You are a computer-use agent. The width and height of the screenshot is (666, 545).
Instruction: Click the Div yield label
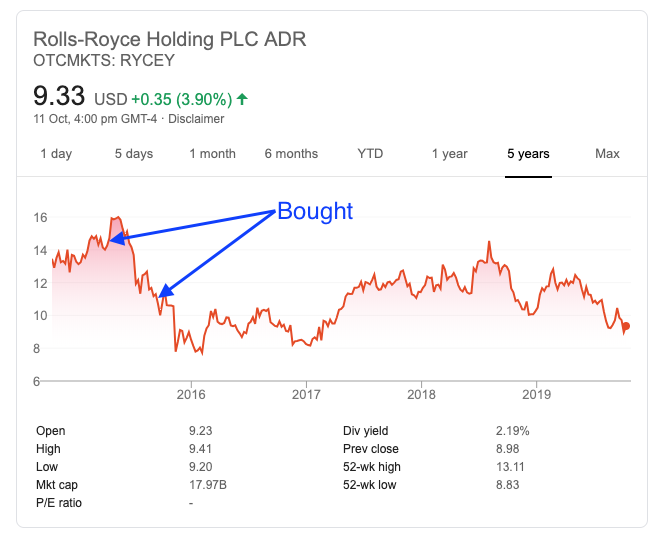click(x=365, y=431)
